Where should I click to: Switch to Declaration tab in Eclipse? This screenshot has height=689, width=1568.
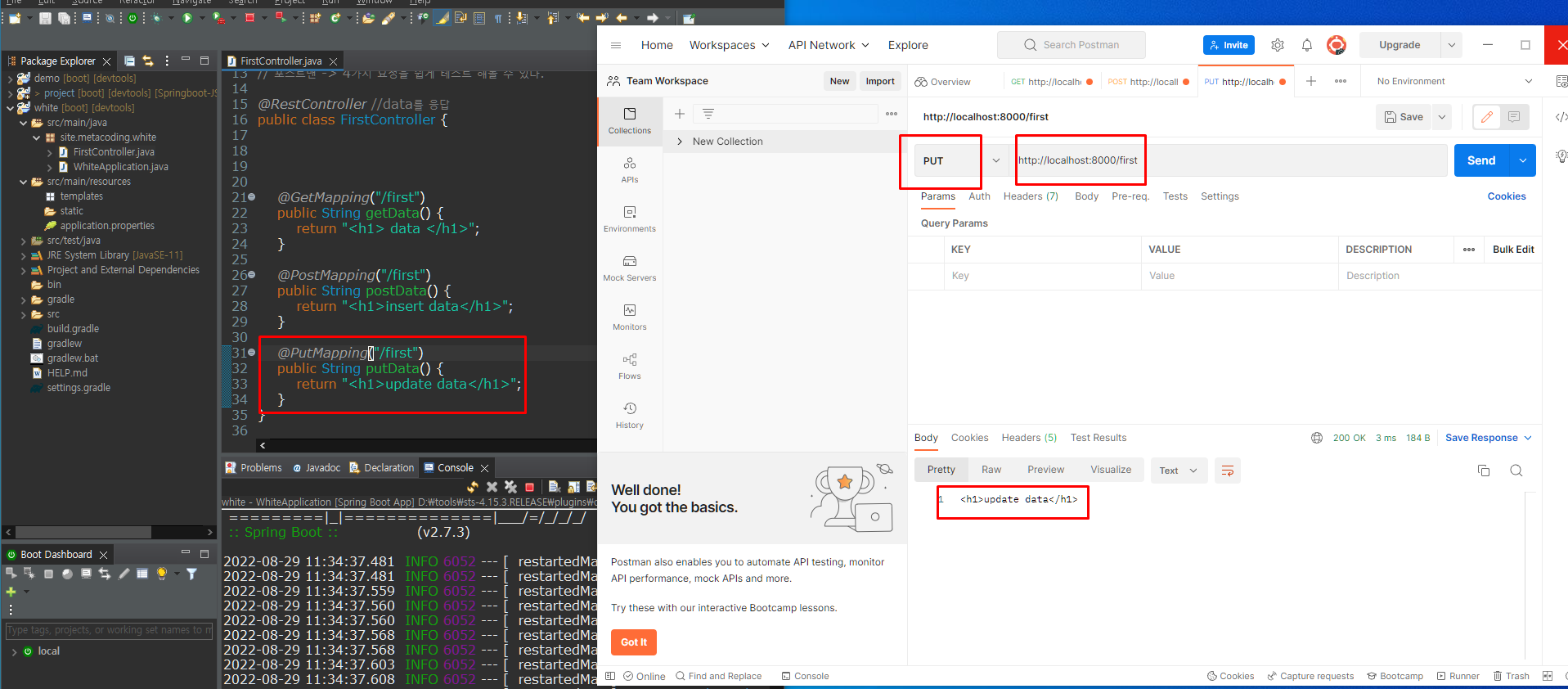pos(382,468)
